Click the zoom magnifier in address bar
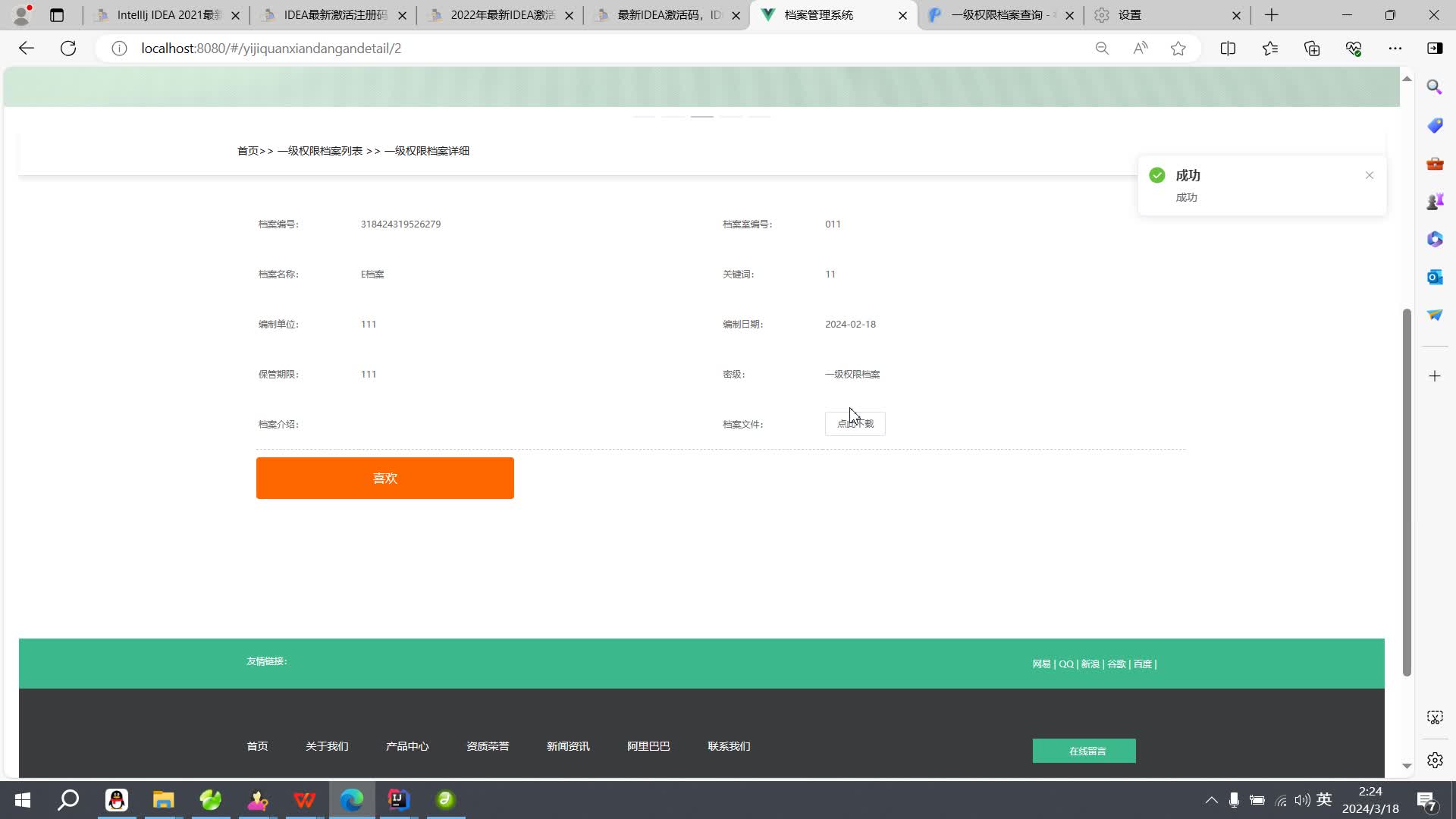This screenshot has height=819, width=1456. pos(1102,49)
